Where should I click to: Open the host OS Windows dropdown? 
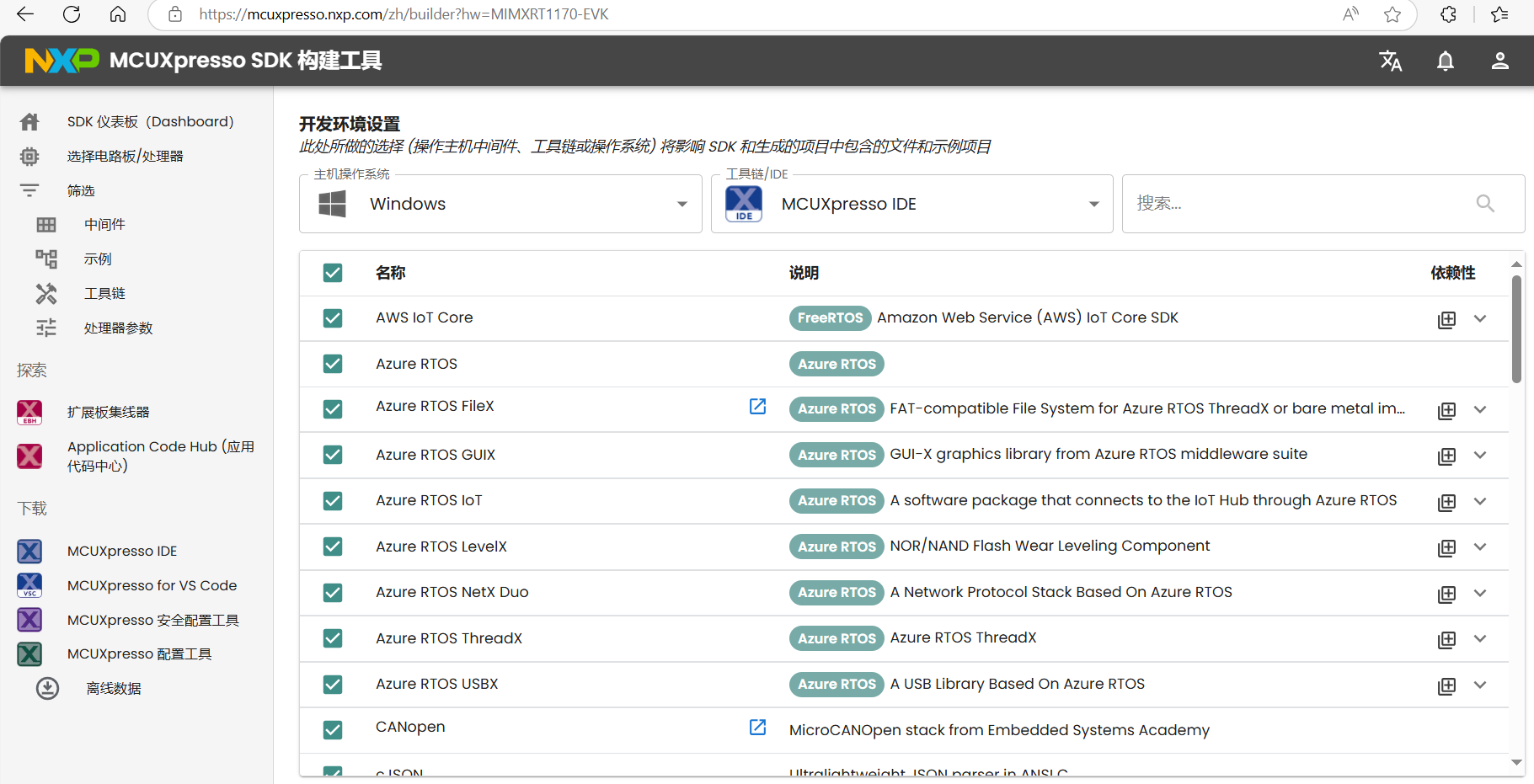[x=500, y=204]
